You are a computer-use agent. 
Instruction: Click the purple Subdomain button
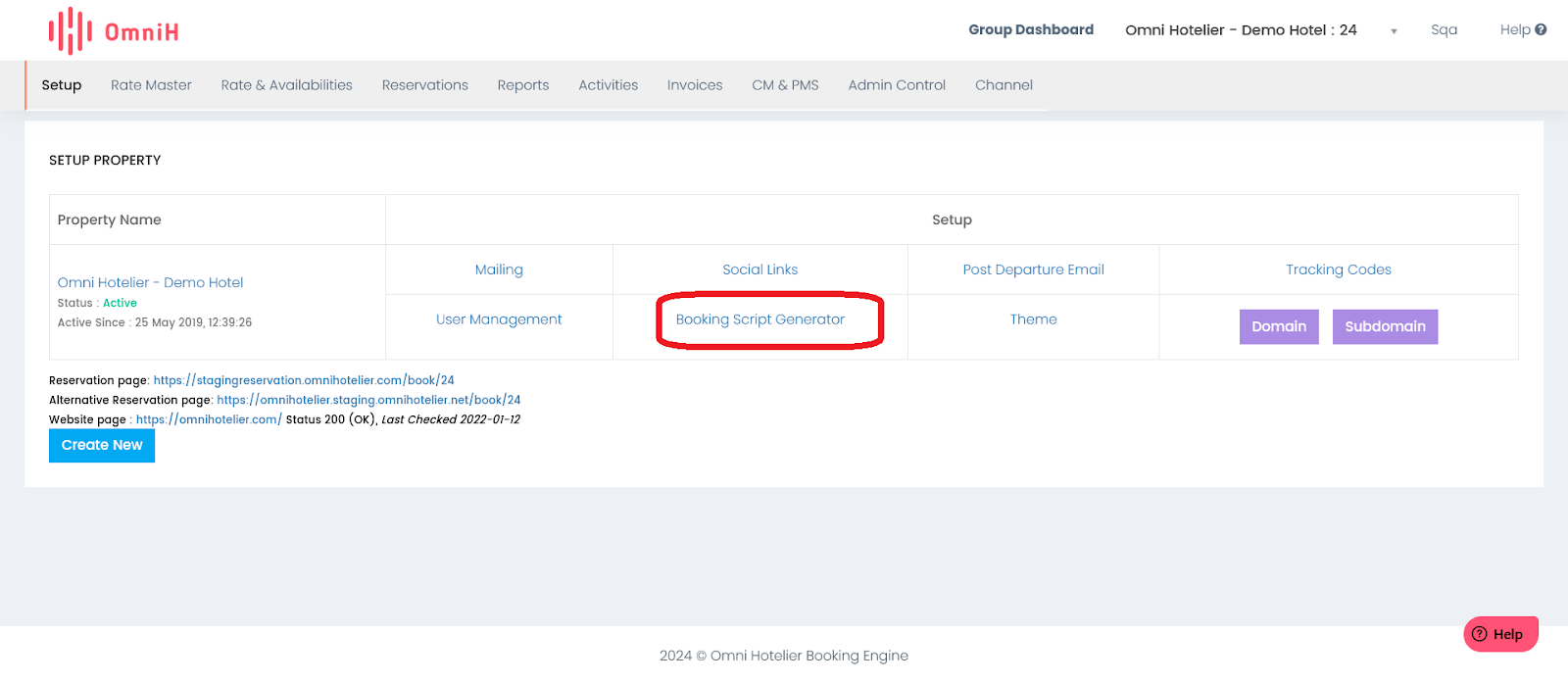(x=1385, y=326)
